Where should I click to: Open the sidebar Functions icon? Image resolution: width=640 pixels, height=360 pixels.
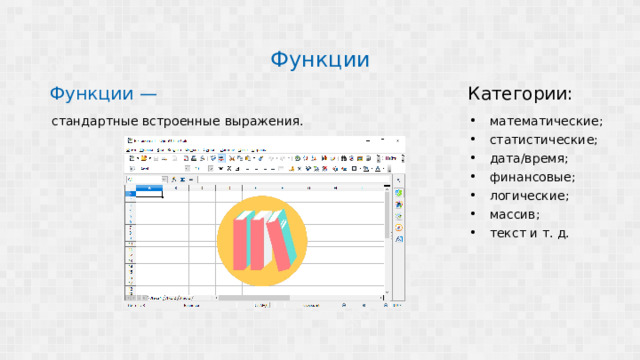click(x=399, y=239)
